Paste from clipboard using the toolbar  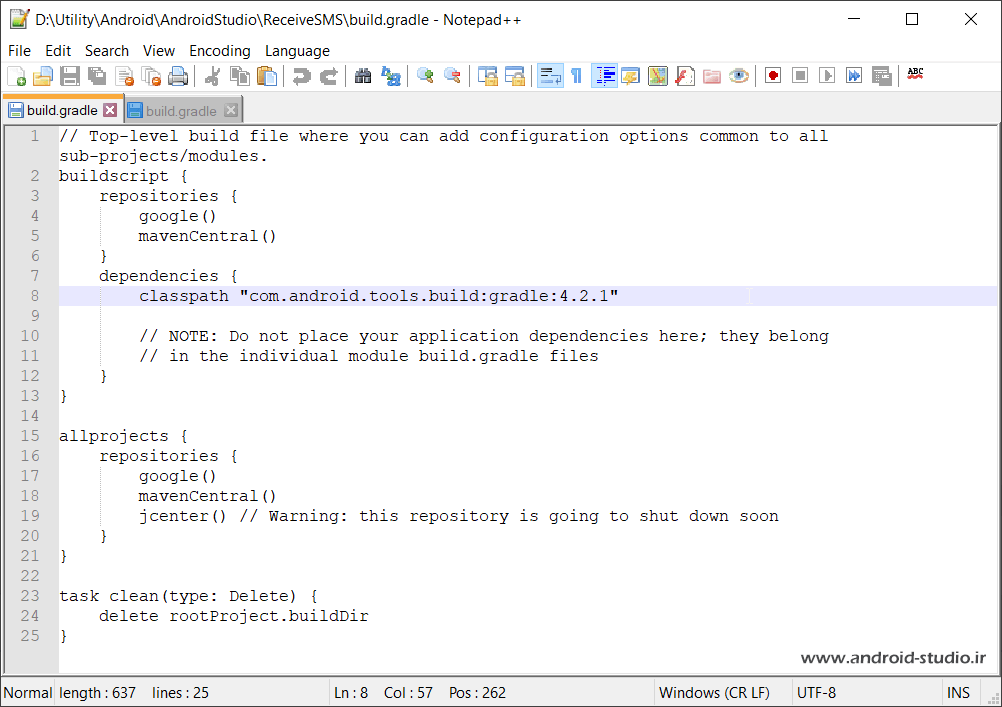coord(267,75)
